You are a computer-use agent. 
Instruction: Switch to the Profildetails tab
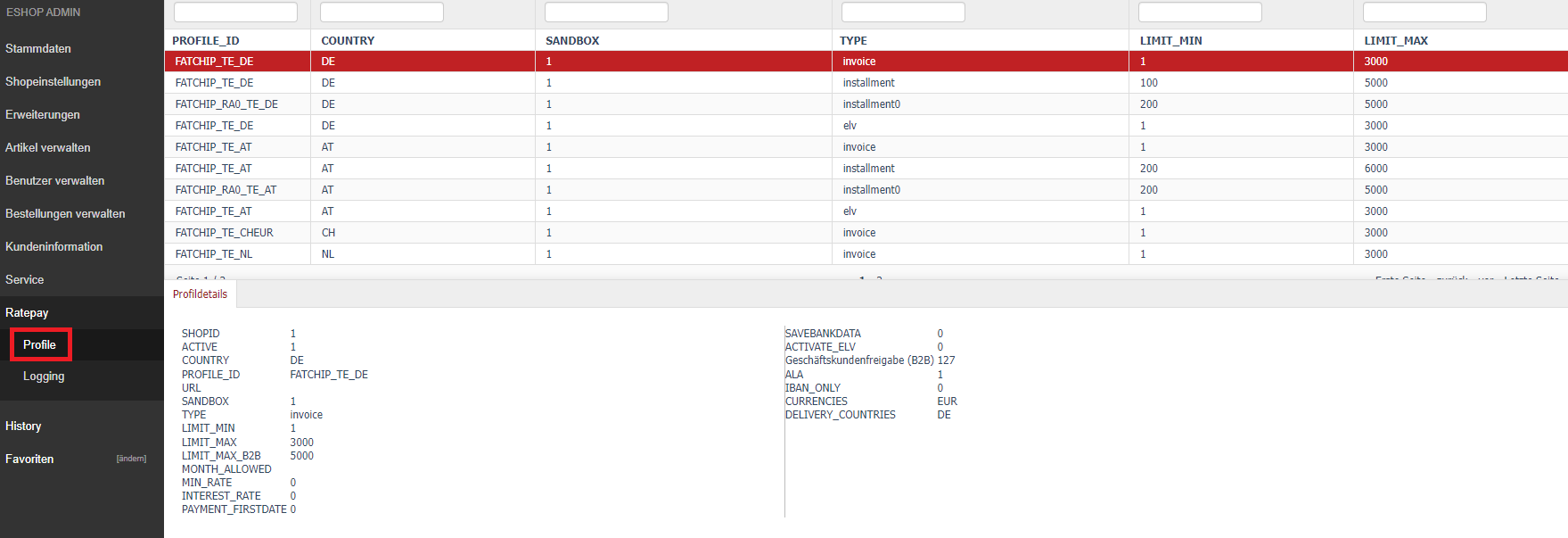[201, 294]
